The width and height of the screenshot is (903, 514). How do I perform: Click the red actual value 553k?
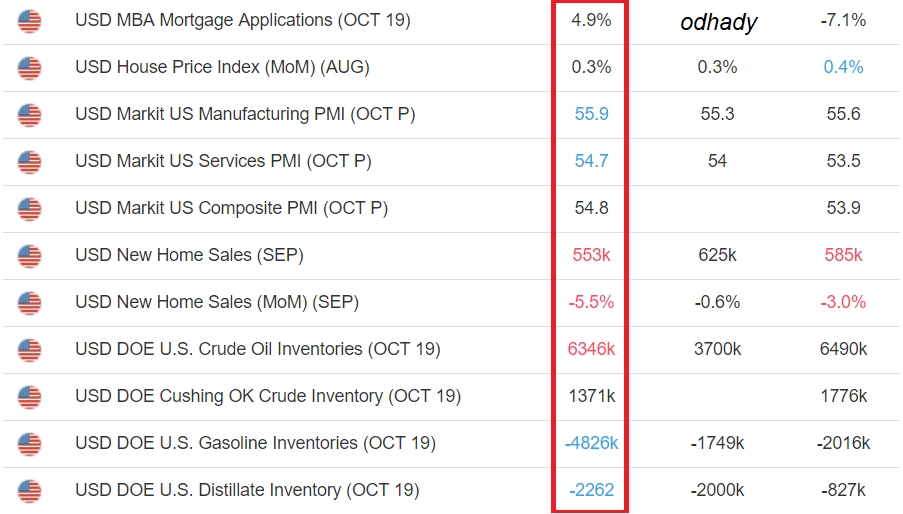pyautogui.click(x=591, y=255)
